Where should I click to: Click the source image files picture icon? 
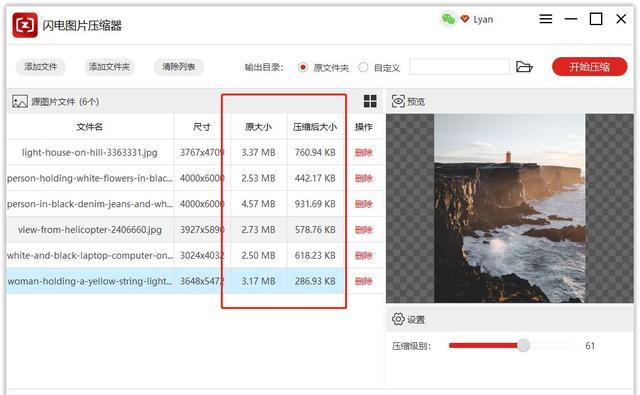[20, 101]
